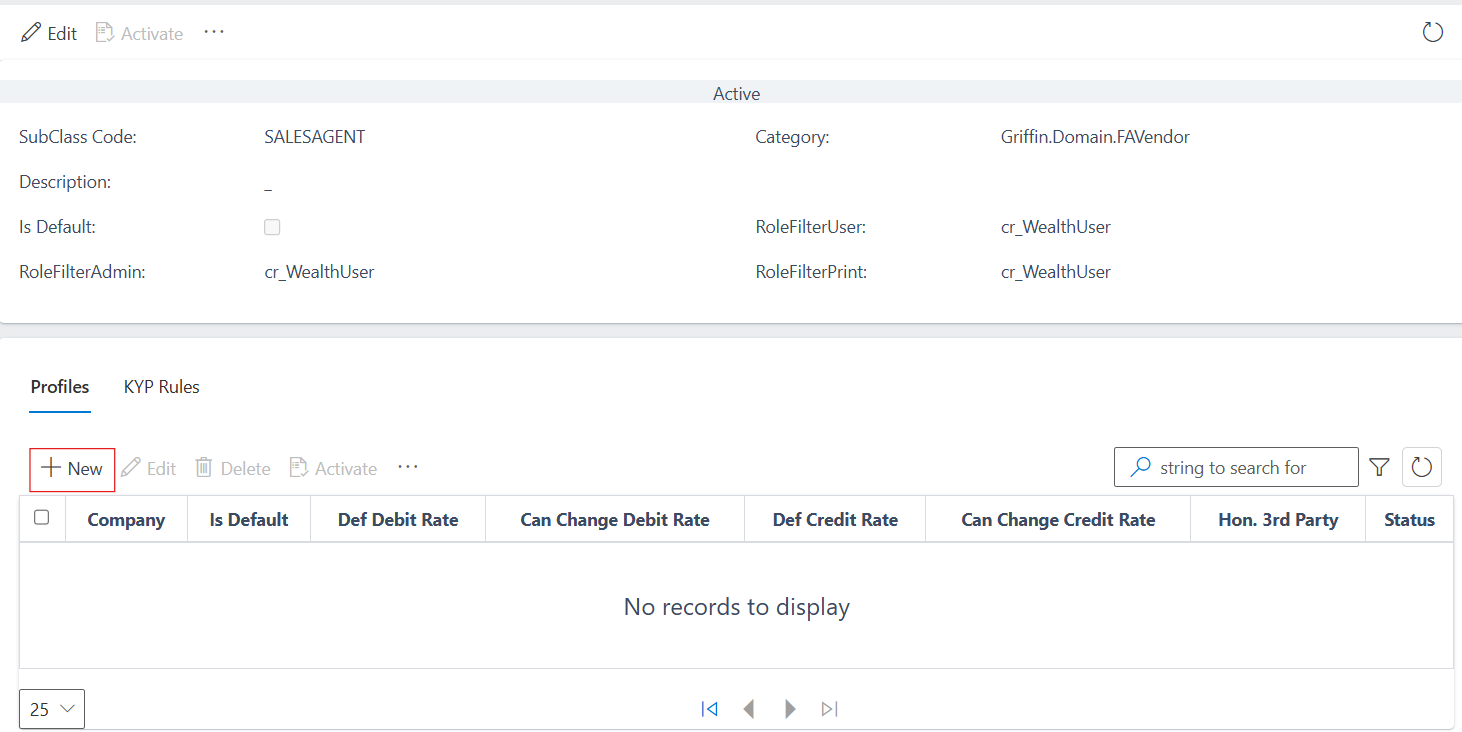The image size is (1462, 732).
Task: Click the Profiles grid Activate button
Action: (x=333, y=468)
